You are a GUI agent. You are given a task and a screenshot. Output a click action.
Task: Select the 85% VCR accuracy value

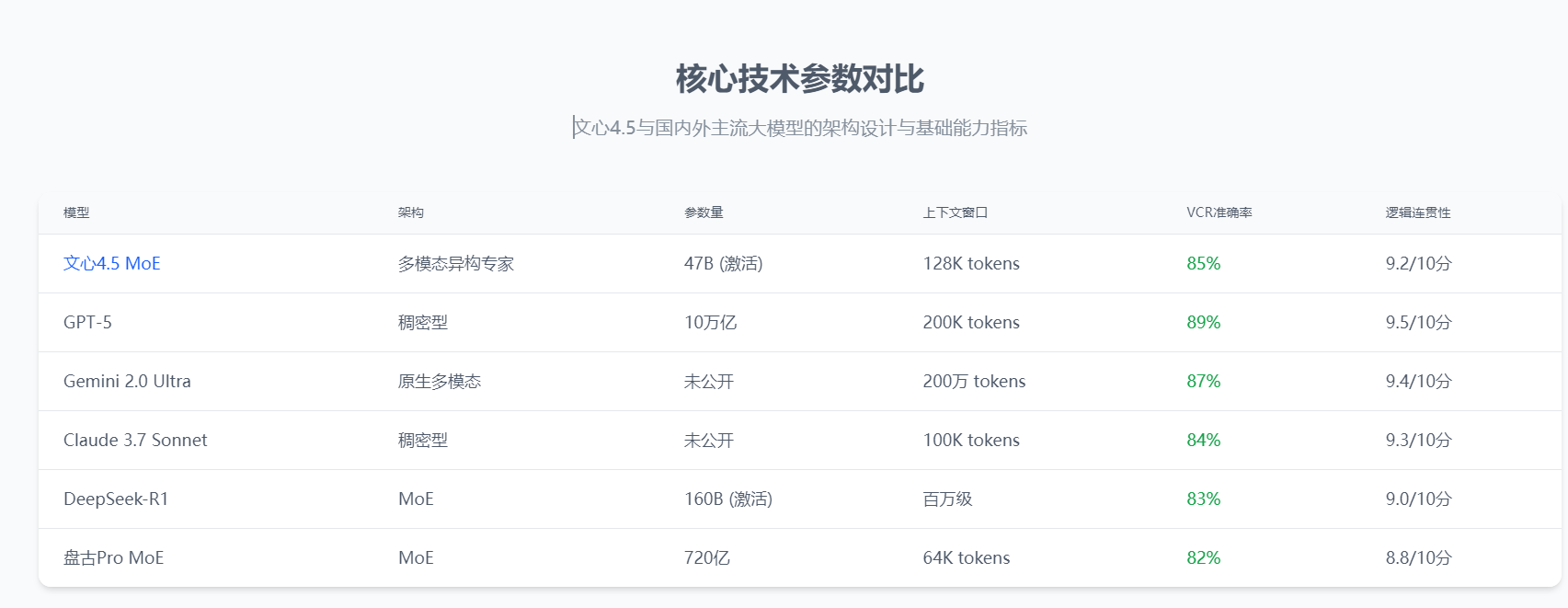click(x=1204, y=263)
